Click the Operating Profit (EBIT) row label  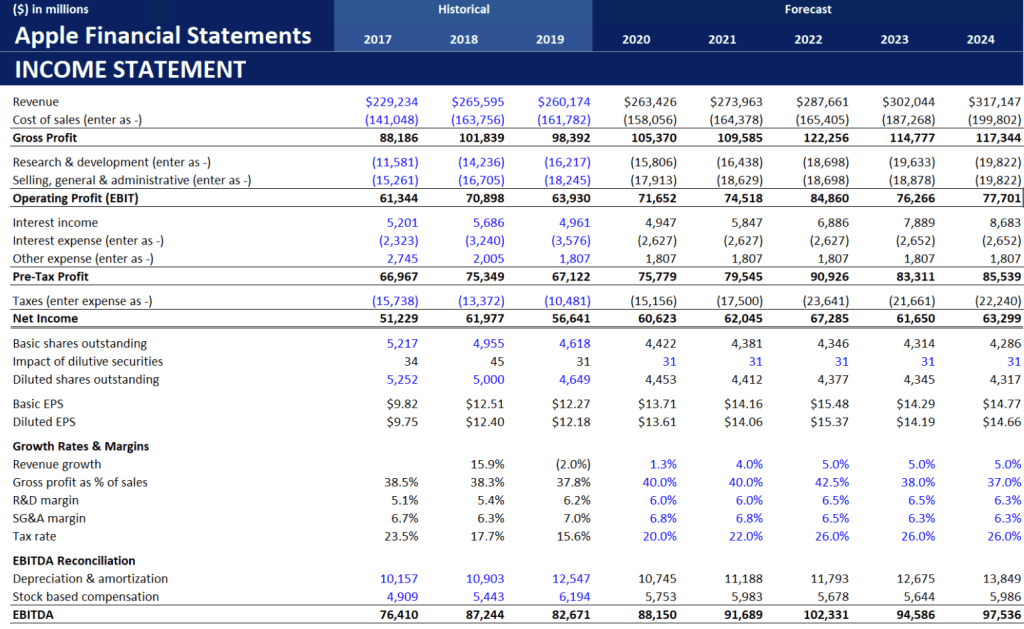tap(75, 199)
